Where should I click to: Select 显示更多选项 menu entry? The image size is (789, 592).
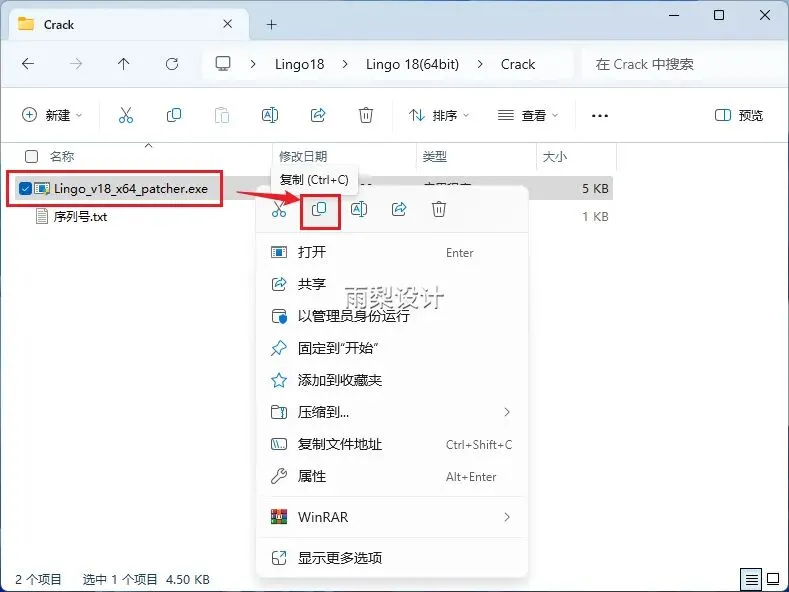(391, 558)
